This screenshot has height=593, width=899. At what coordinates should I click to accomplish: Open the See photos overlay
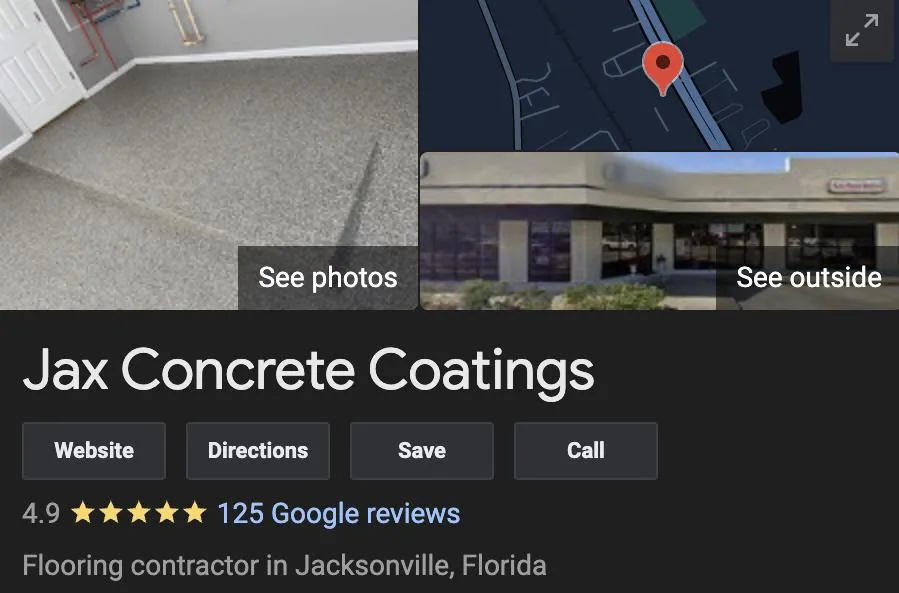(327, 278)
